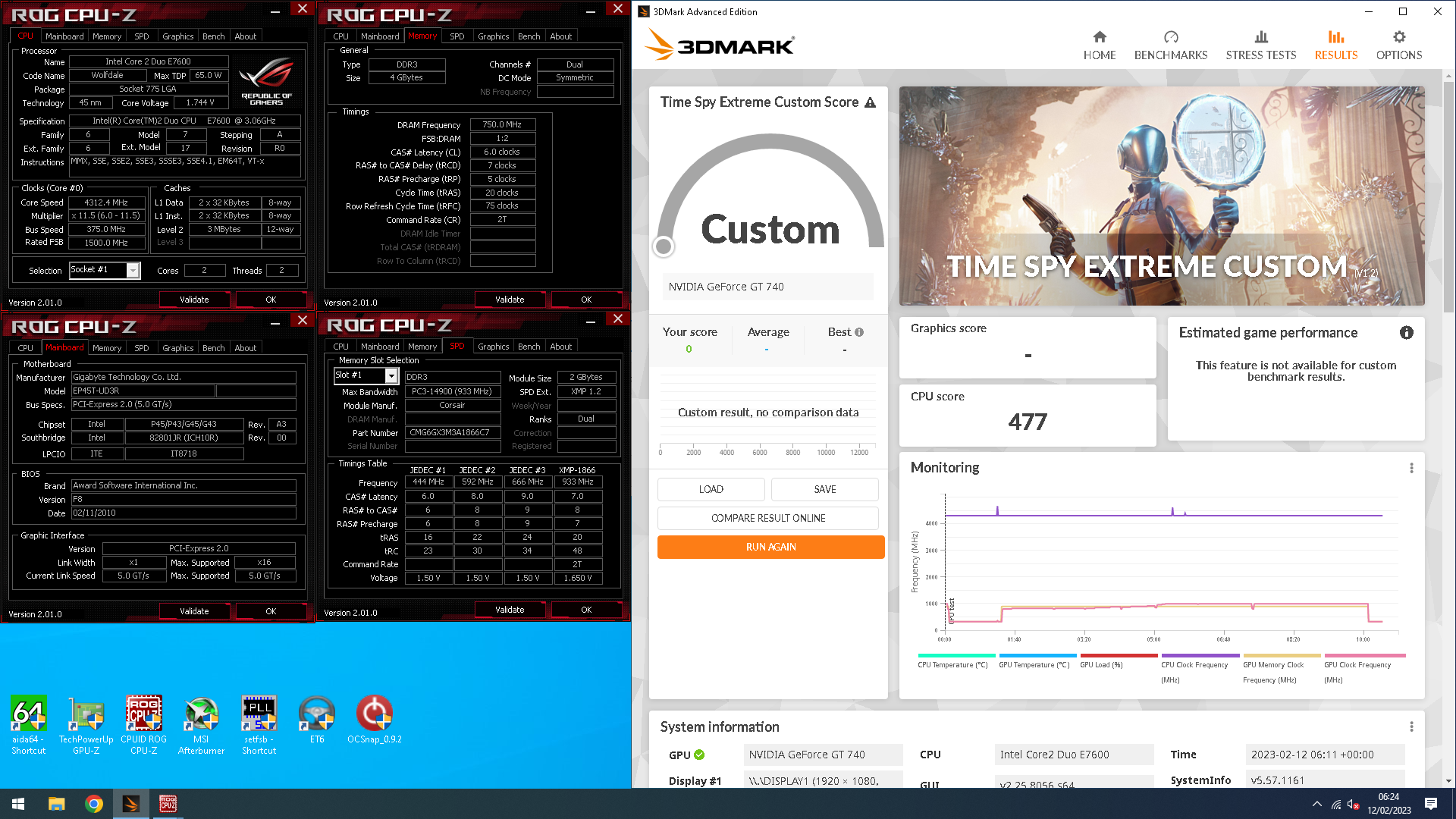Switch to Bench tab in top-left CPU-Z window
The height and width of the screenshot is (819, 1456).
click(x=213, y=36)
